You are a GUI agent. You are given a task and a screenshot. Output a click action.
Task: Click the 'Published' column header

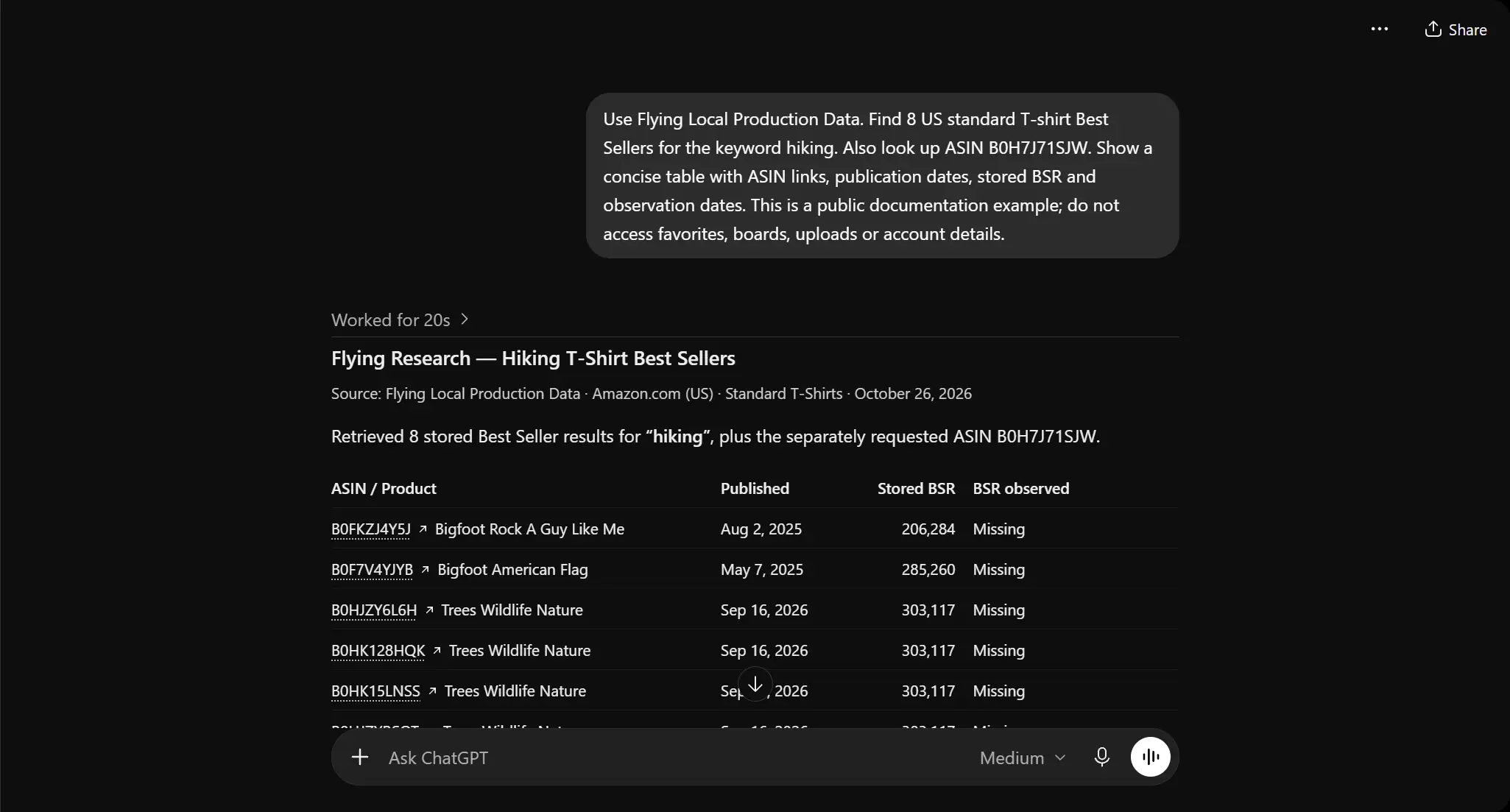click(755, 488)
